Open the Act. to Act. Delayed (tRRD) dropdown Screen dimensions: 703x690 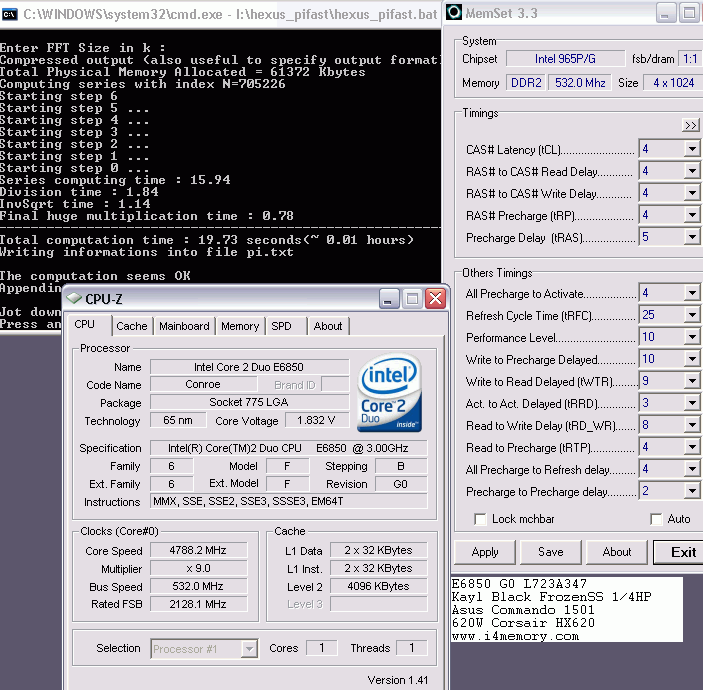tap(692, 403)
